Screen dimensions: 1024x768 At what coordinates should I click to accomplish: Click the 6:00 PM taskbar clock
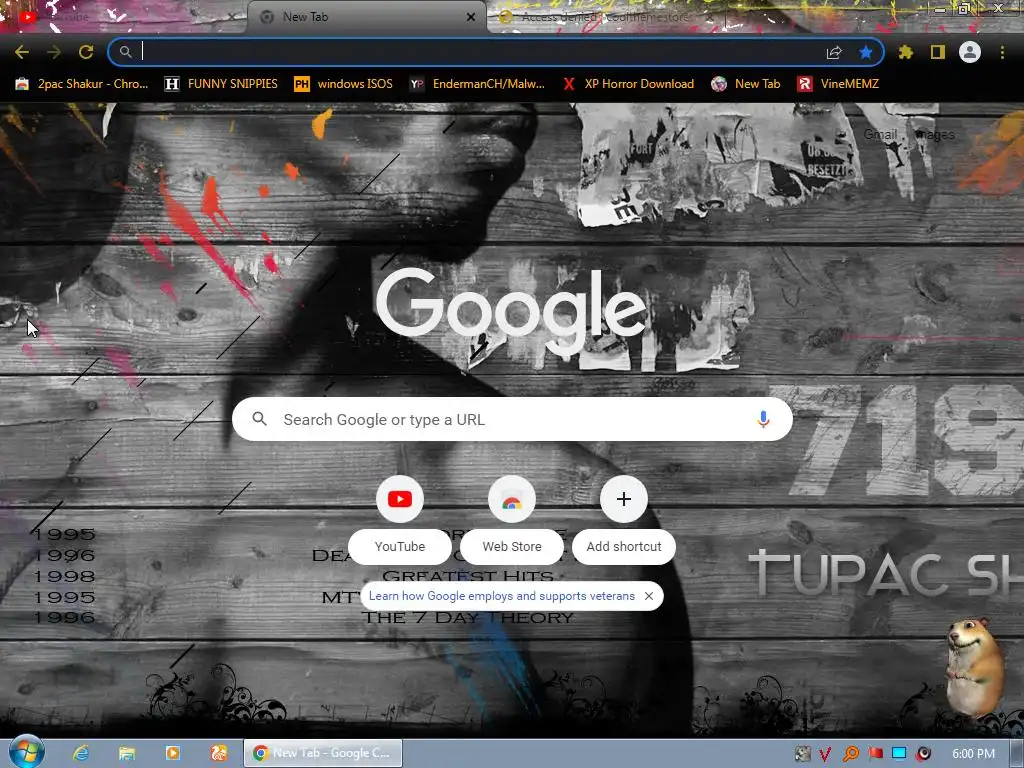click(973, 754)
